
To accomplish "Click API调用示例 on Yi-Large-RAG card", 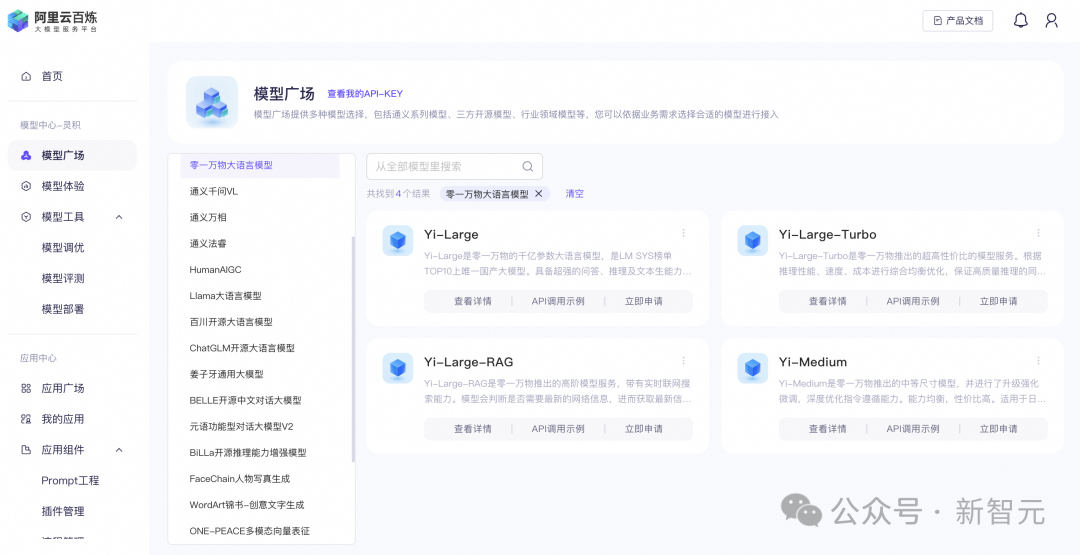I will (x=558, y=429).
